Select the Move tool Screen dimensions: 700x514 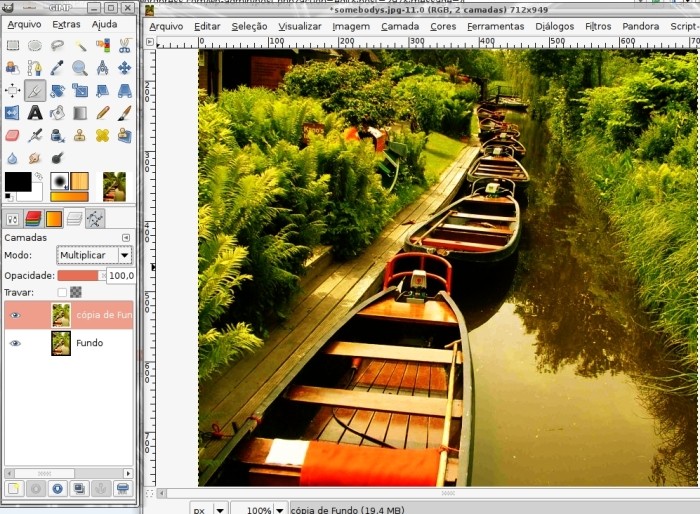125,68
